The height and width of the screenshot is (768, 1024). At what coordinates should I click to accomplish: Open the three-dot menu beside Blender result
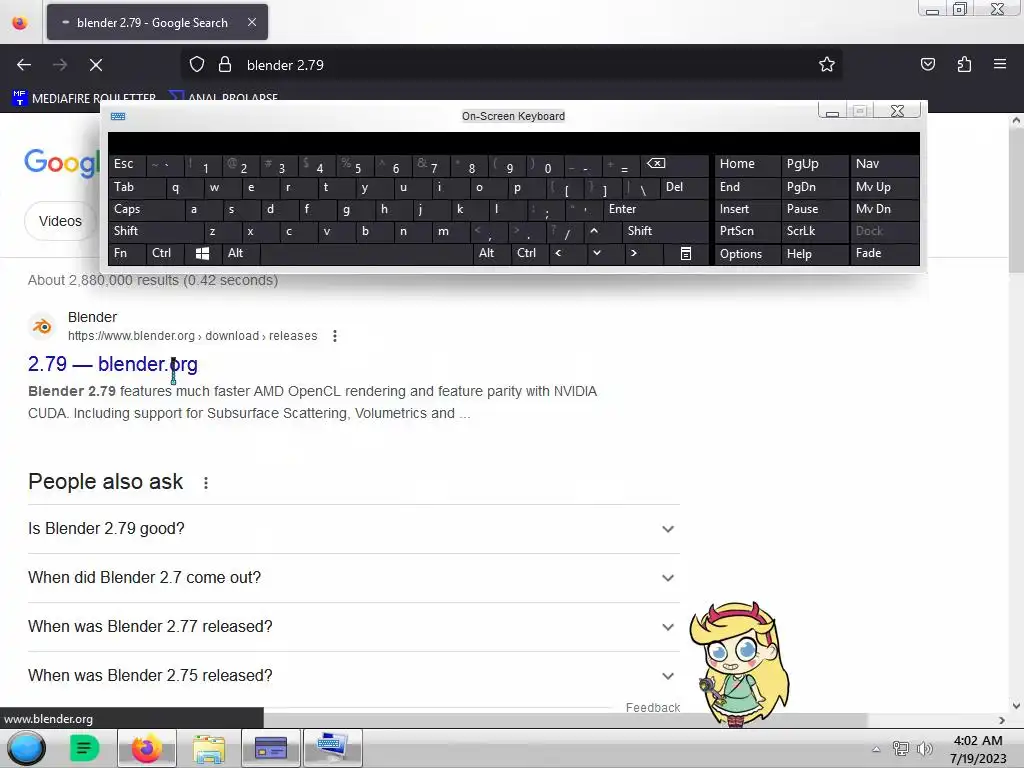click(x=335, y=336)
